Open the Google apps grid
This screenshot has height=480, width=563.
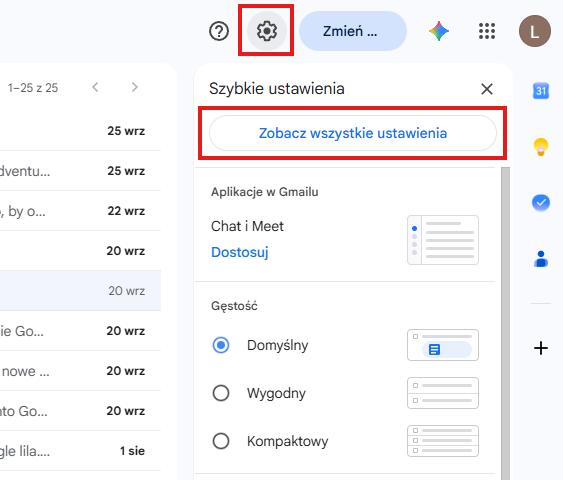click(487, 31)
